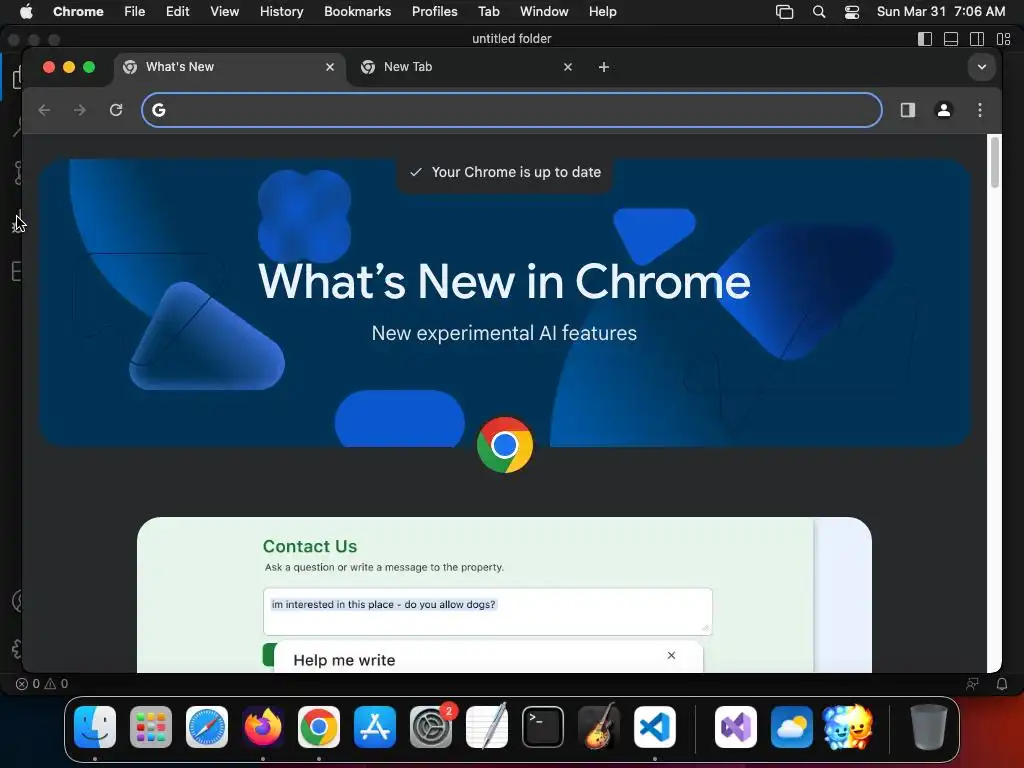
Task: Open the Chrome profile avatar menu
Action: pos(944,110)
